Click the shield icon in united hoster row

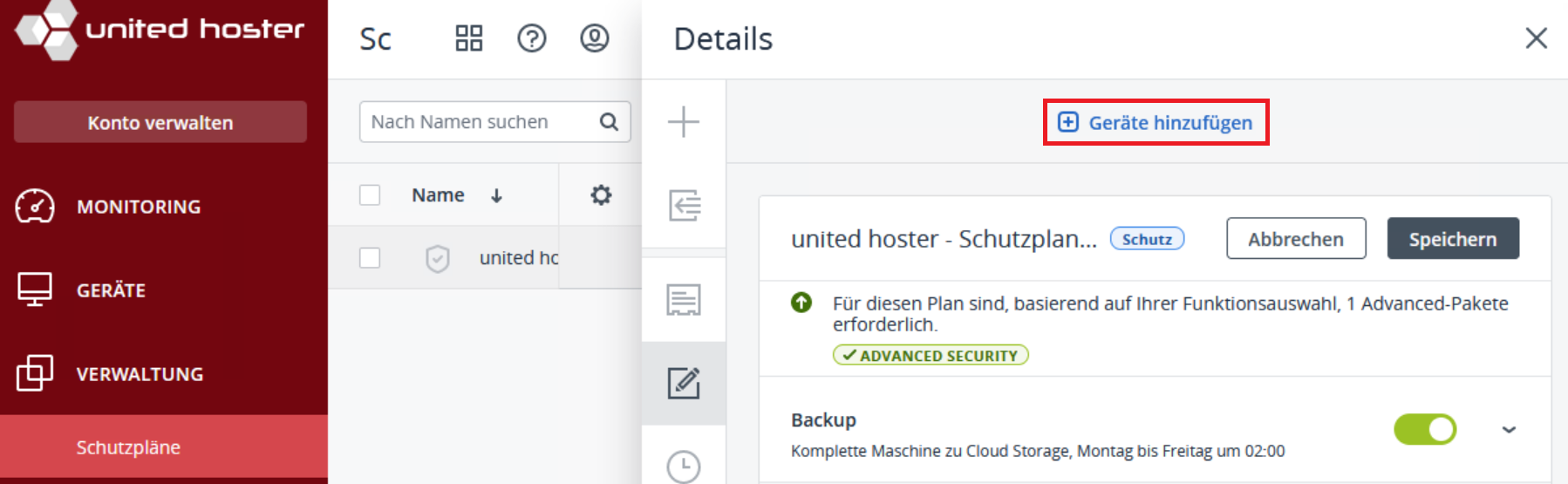coord(438,258)
